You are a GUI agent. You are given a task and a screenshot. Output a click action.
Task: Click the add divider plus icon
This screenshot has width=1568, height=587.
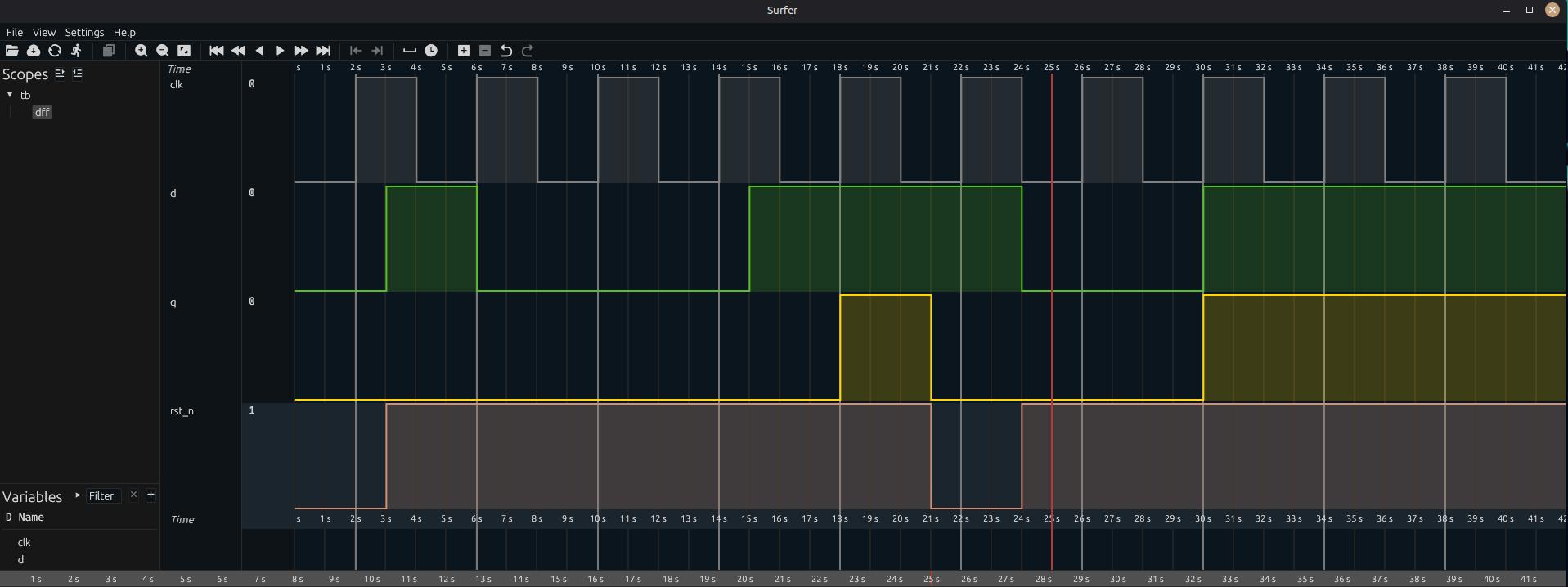click(463, 51)
